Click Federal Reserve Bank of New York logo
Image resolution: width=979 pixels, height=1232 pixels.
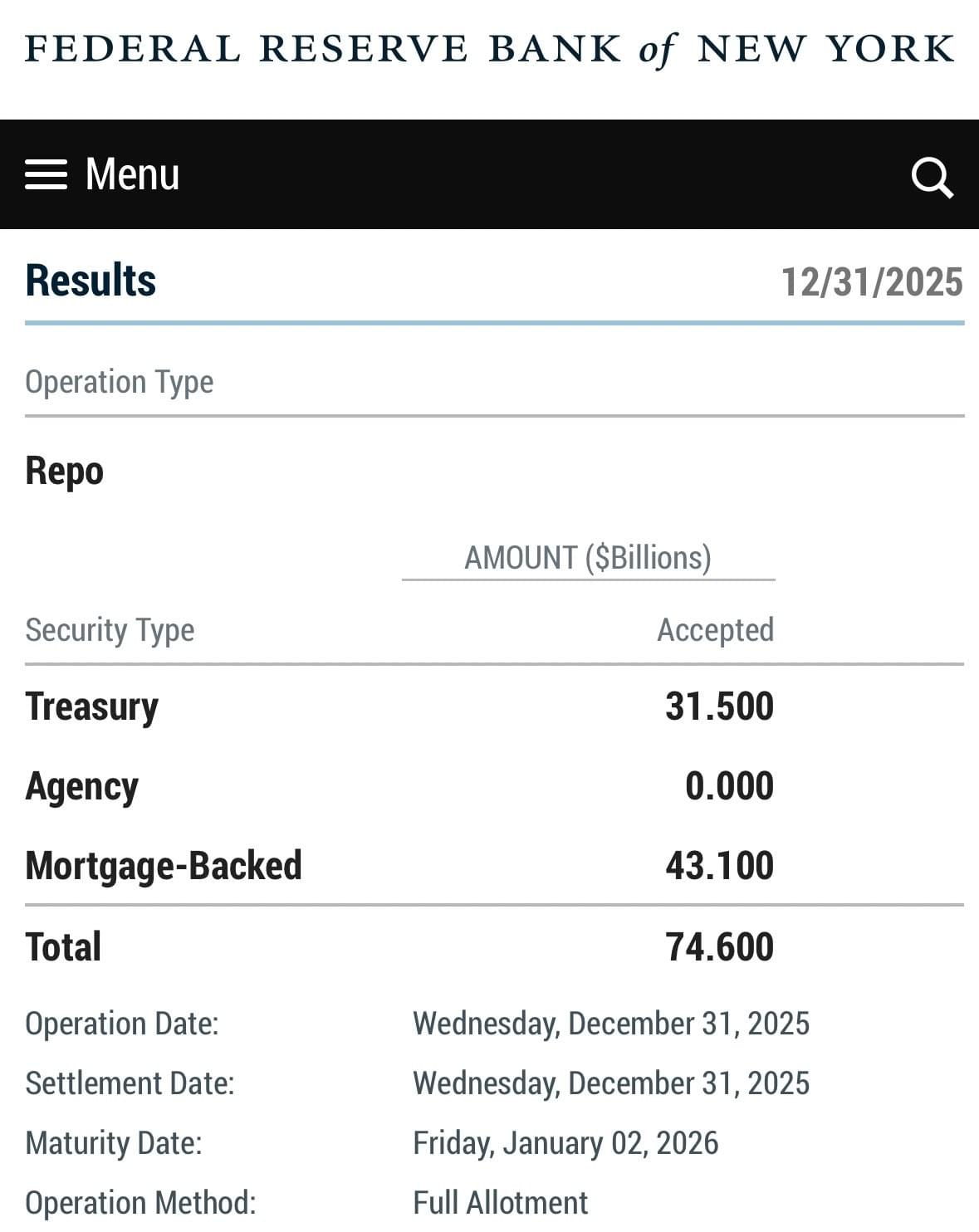pos(489,50)
